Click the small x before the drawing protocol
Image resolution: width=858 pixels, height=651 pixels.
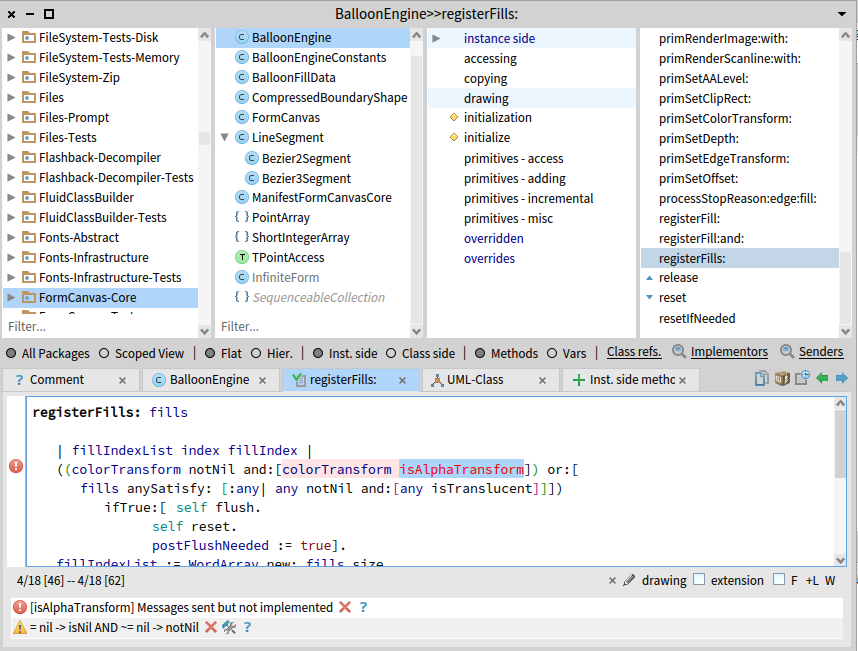(x=612, y=580)
